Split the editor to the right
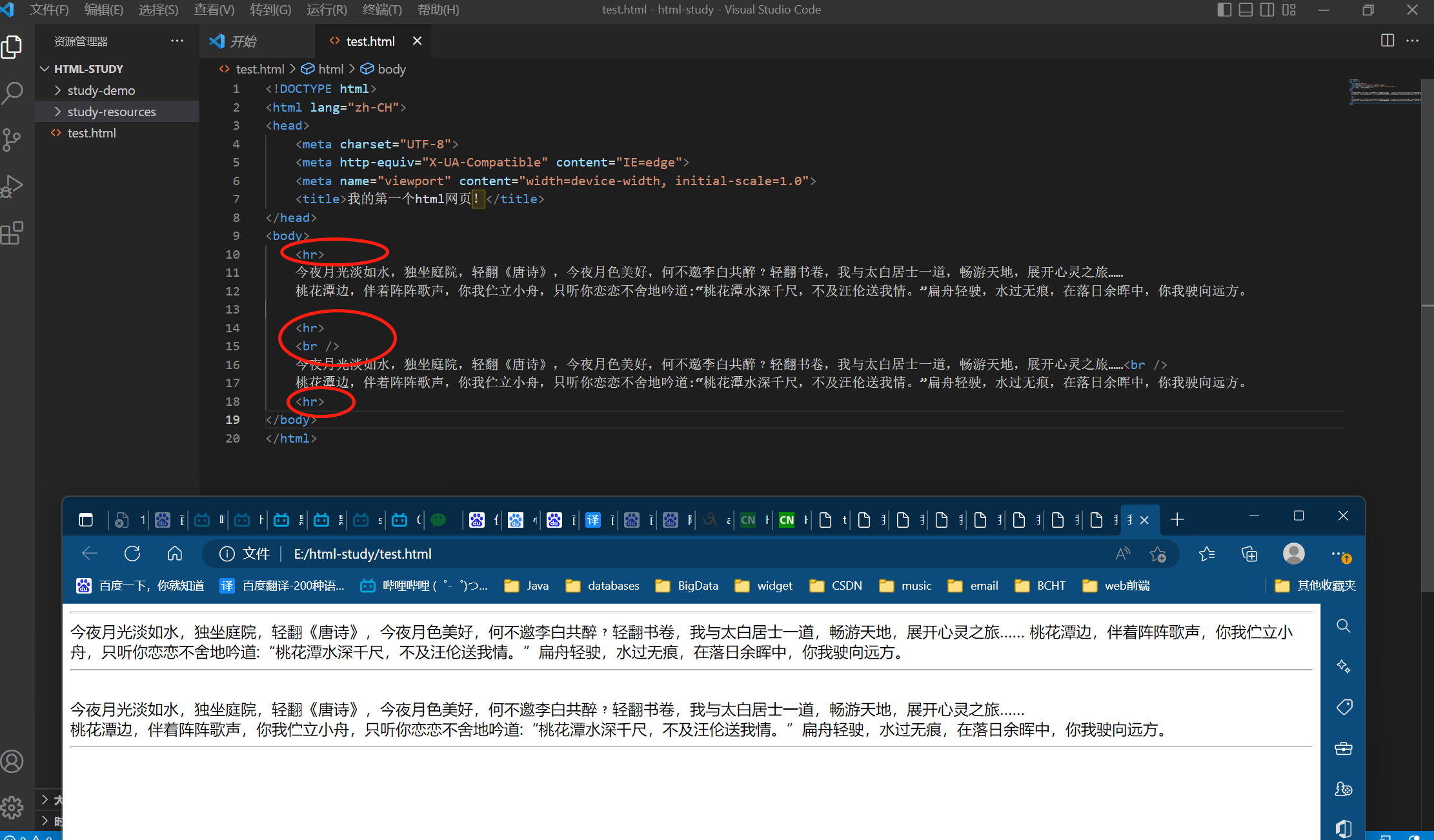The image size is (1434, 840). point(1387,41)
